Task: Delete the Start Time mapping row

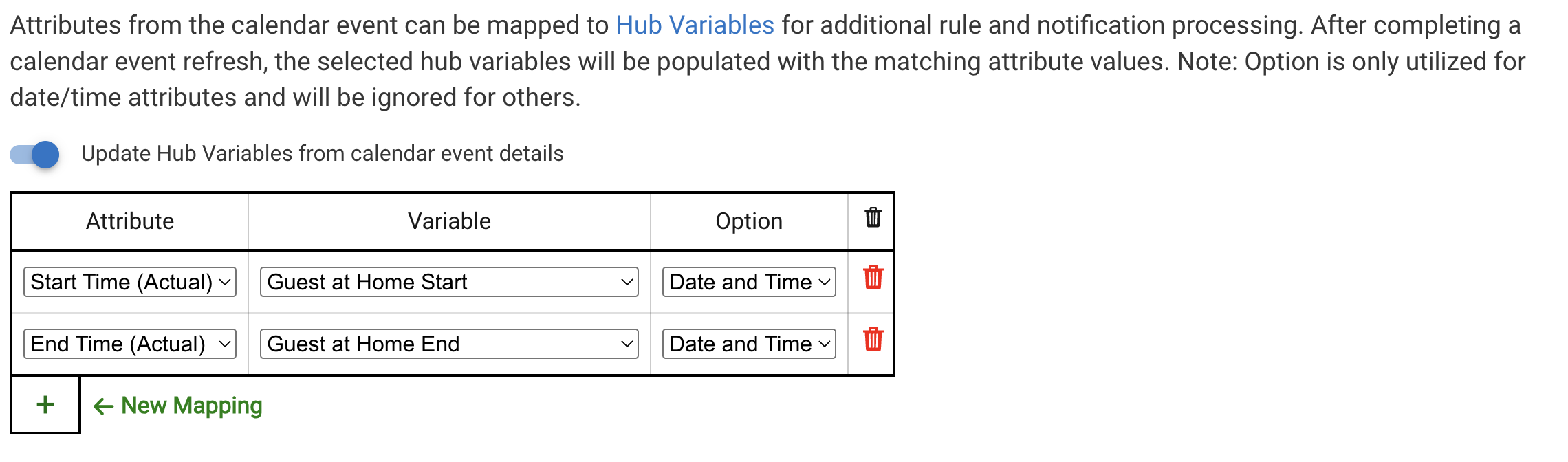Action: 873,278
